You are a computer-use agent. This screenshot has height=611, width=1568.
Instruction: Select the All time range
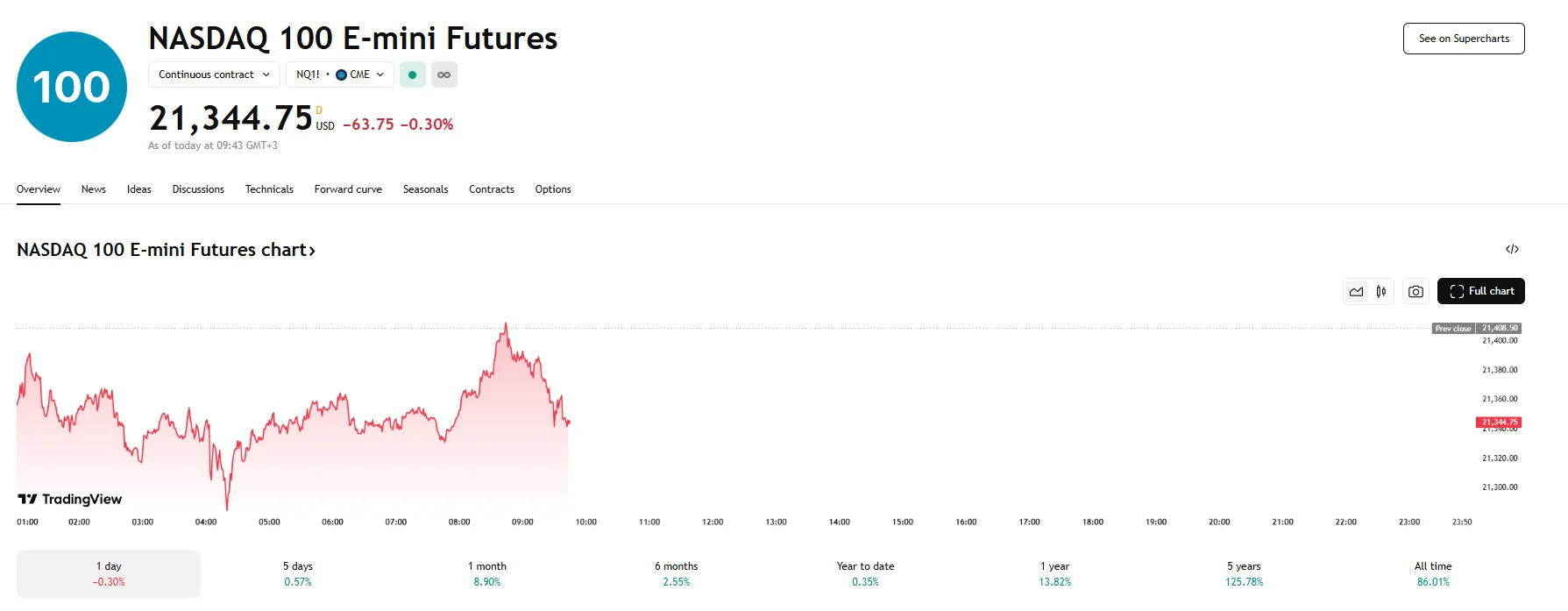(1433, 573)
